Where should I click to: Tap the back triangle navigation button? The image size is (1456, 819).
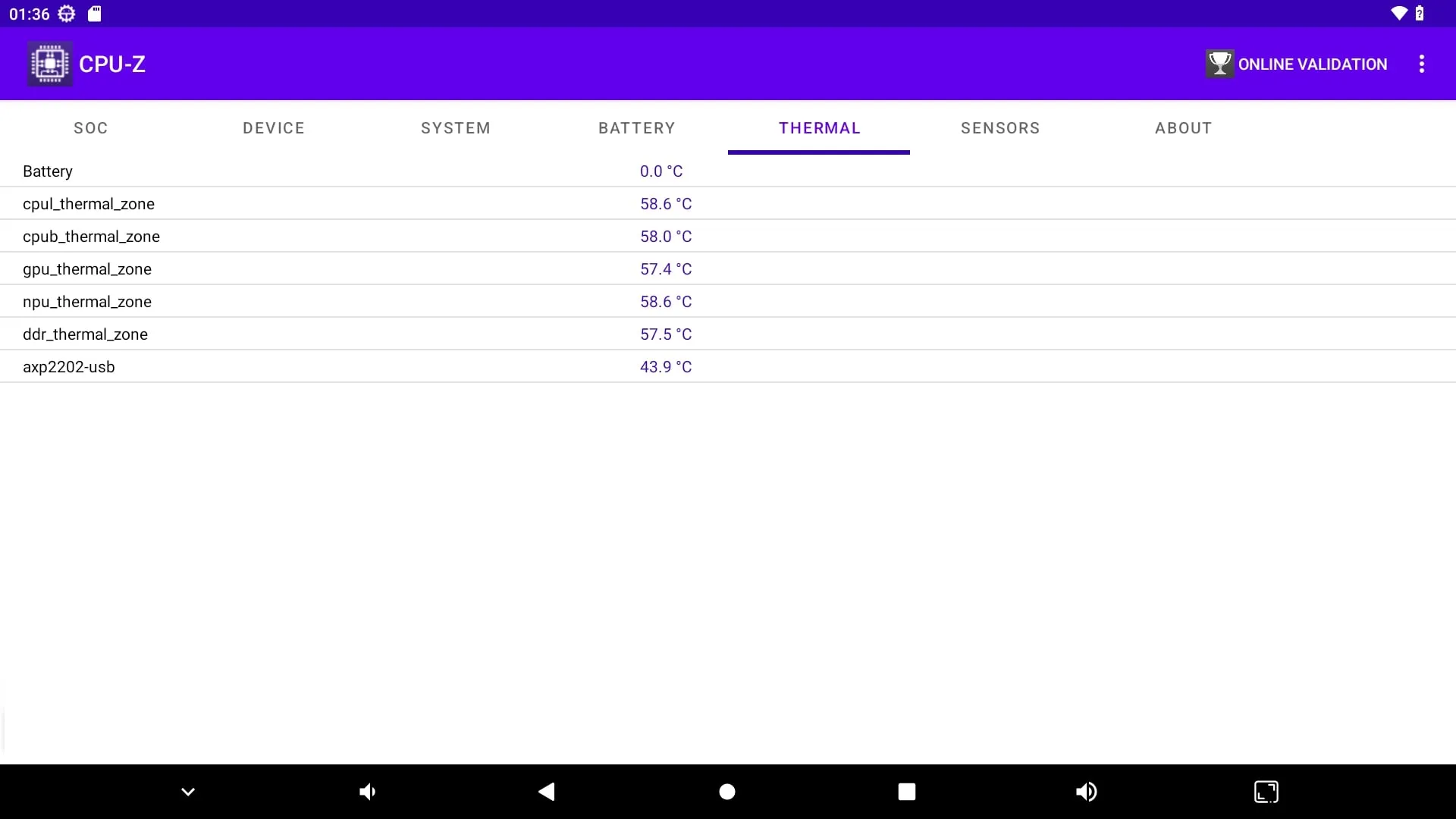coord(547,792)
